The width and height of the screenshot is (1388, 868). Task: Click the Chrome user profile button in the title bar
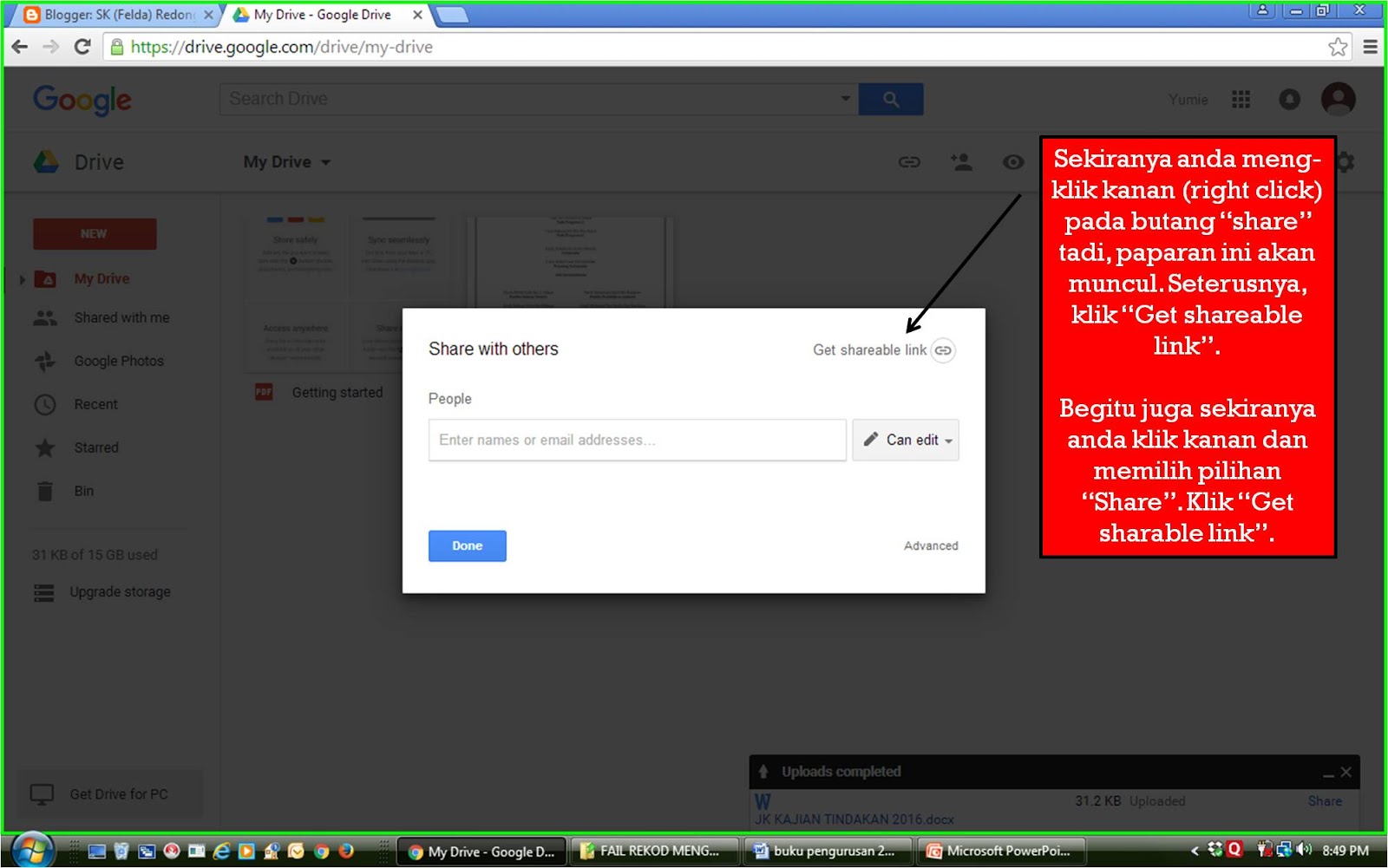pos(1262,10)
